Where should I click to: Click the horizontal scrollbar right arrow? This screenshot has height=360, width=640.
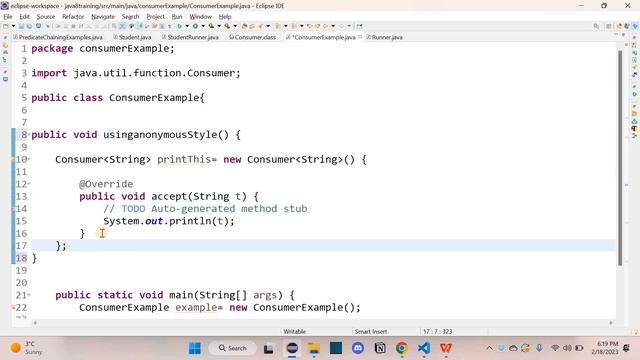point(611,323)
